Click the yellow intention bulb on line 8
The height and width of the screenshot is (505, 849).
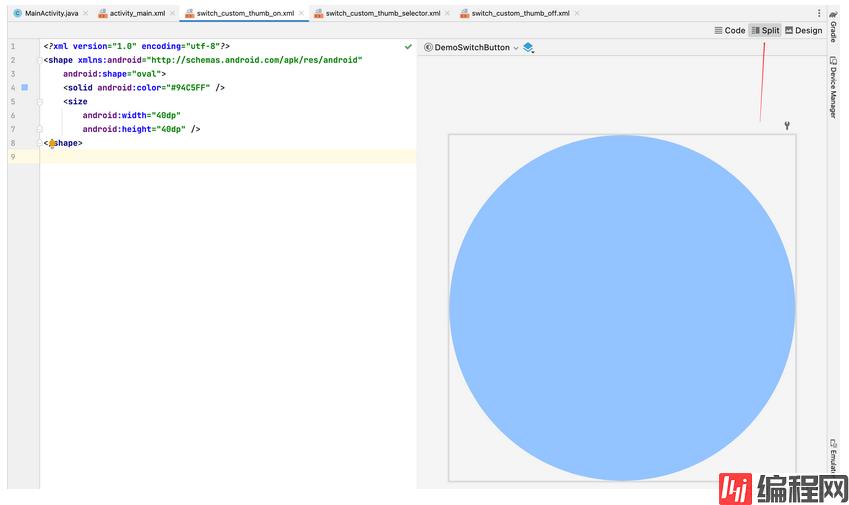(x=52, y=144)
